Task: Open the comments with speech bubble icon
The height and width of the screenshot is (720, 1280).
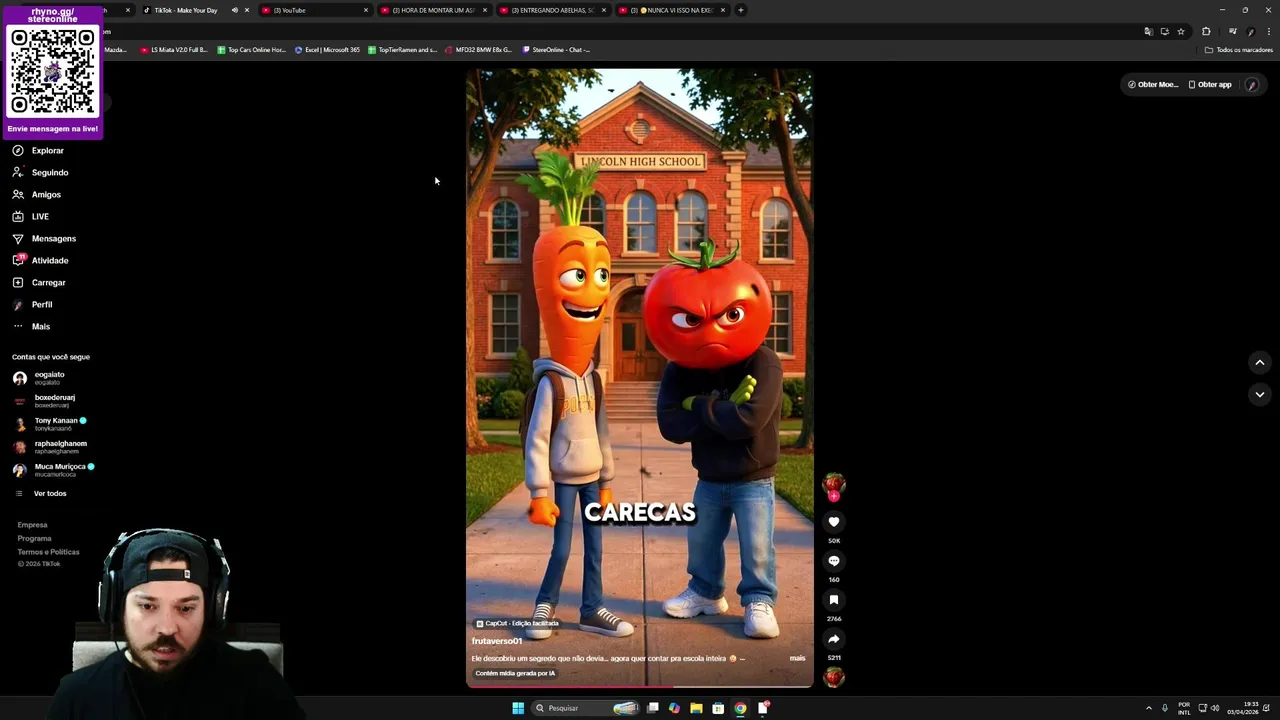Action: pyautogui.click(x=834, y=561)
